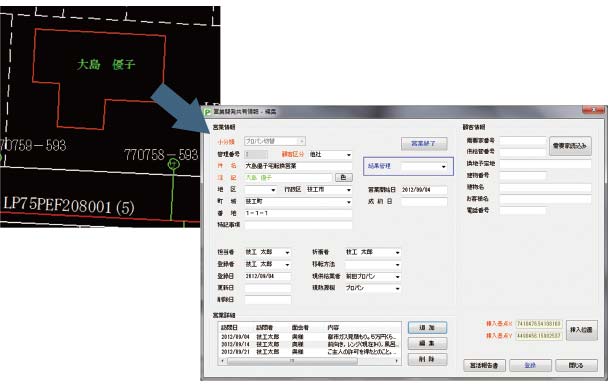Click the 編集 button beside the visit list
Viewport: 608px width, 386px height.
427,343
